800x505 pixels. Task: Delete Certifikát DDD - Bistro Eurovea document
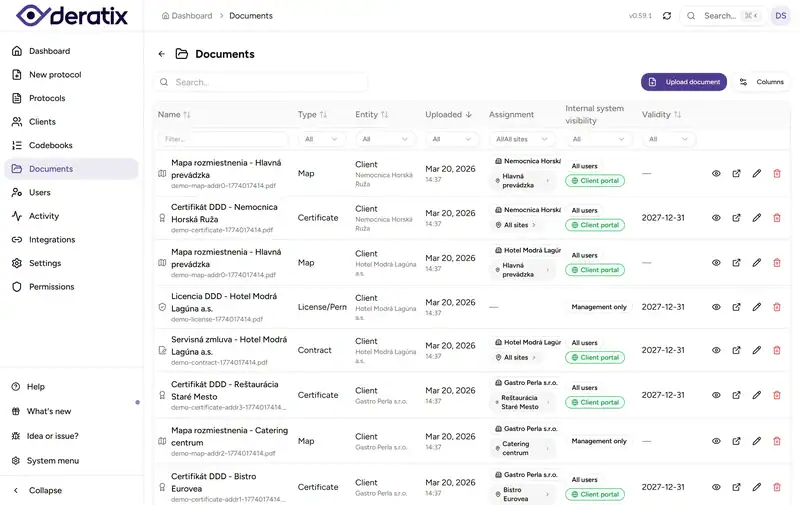pos(777,487)
